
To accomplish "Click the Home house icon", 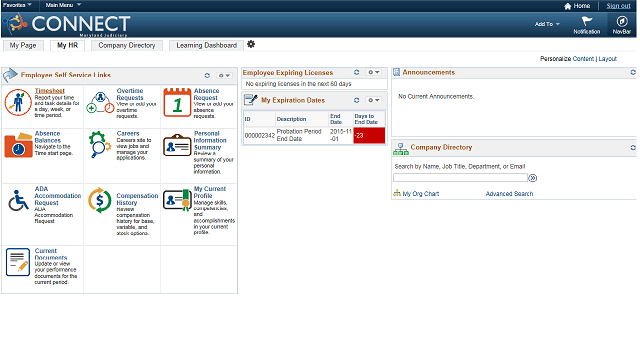I will tap(567, 6).
